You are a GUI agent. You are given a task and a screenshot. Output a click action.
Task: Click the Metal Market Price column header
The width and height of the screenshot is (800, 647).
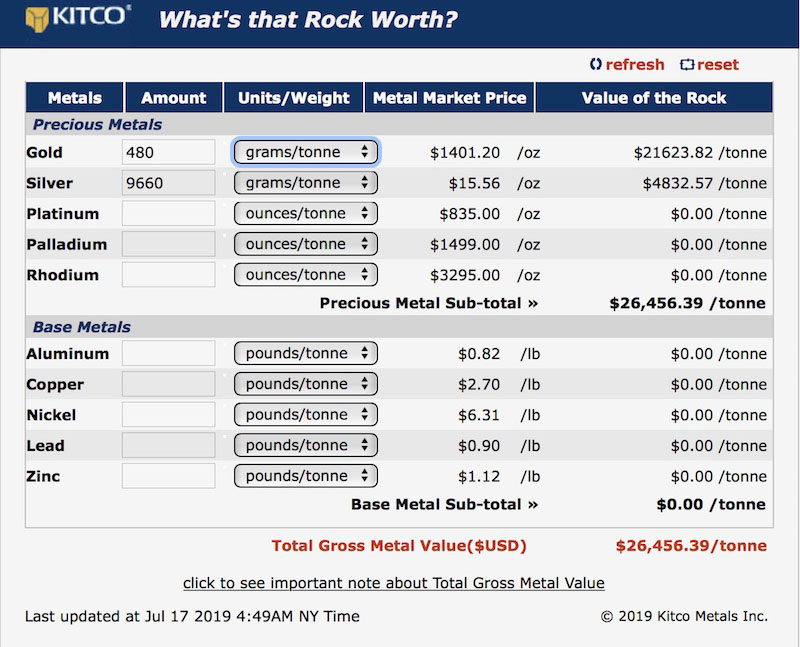[x=449, y=97]
